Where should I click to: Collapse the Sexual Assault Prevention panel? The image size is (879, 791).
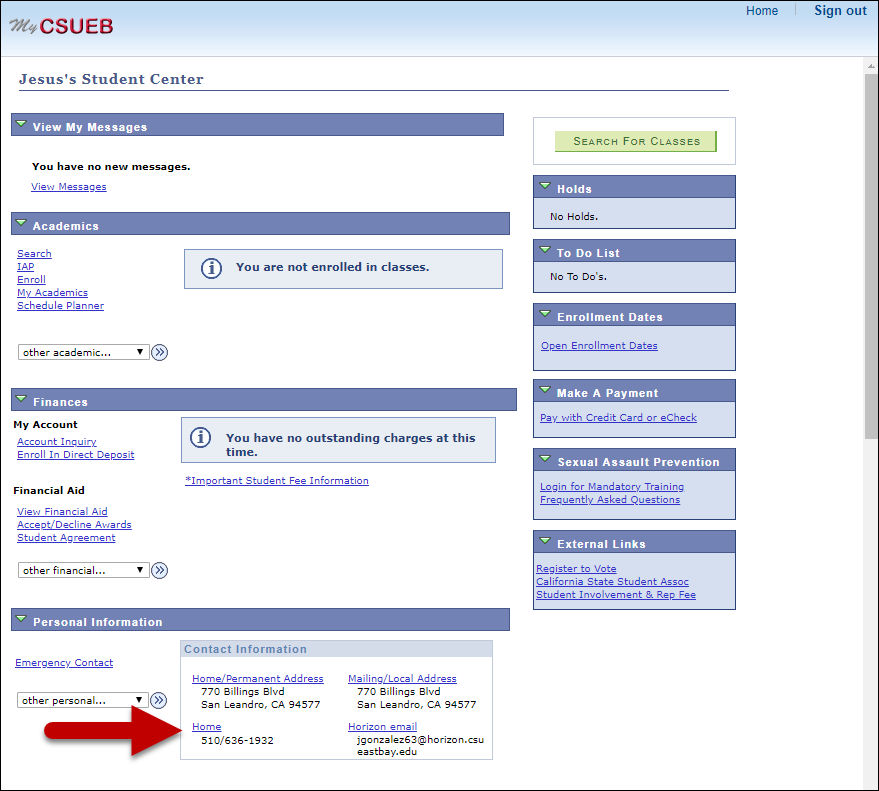[x=545, y=459]
